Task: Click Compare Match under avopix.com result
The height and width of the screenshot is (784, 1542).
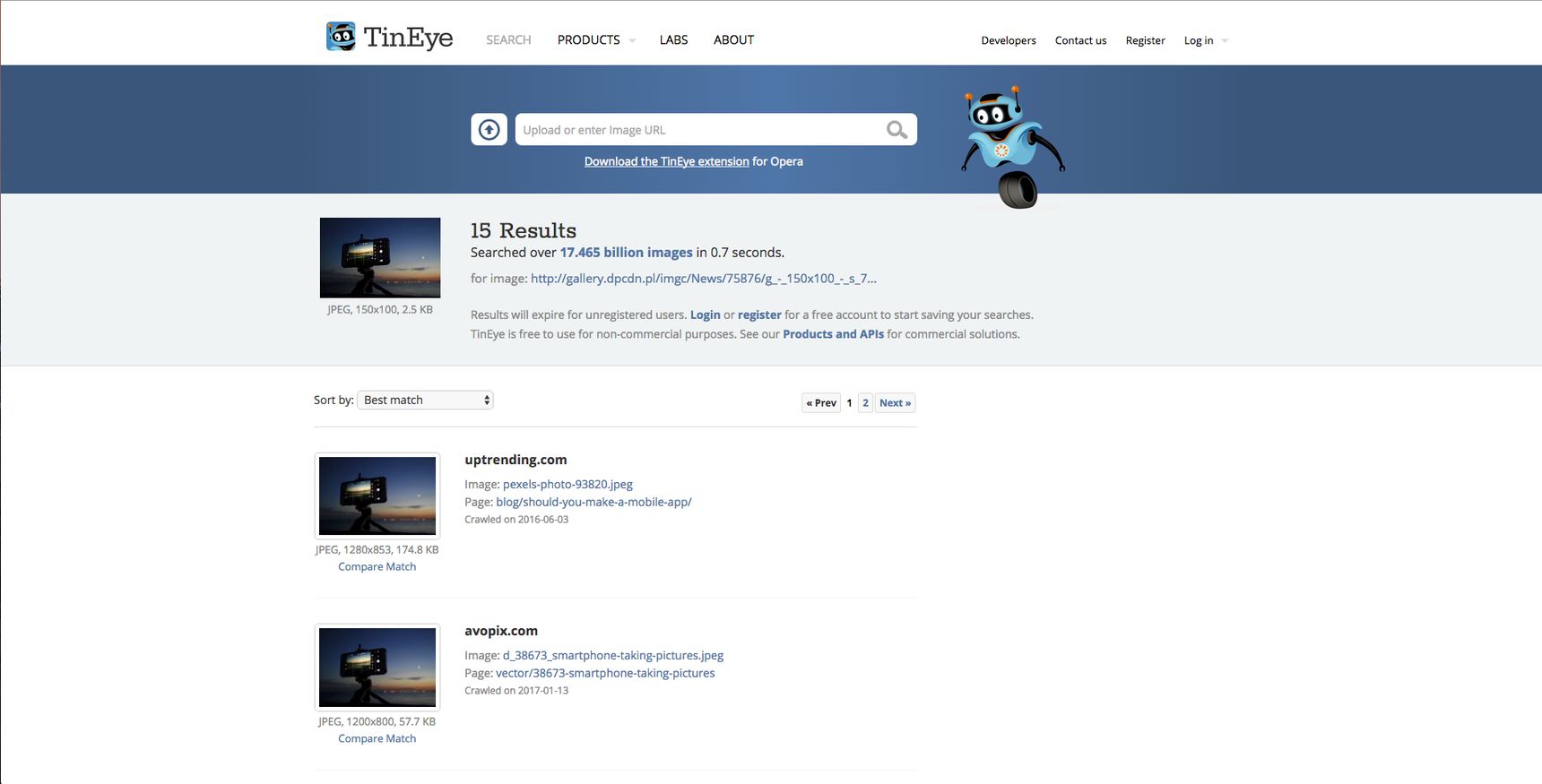Action: (377, 738)
